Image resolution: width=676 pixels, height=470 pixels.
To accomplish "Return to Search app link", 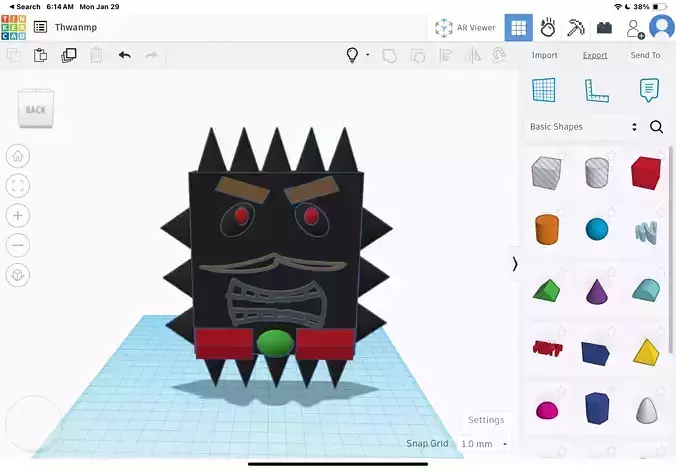I will tap(25, 6).
